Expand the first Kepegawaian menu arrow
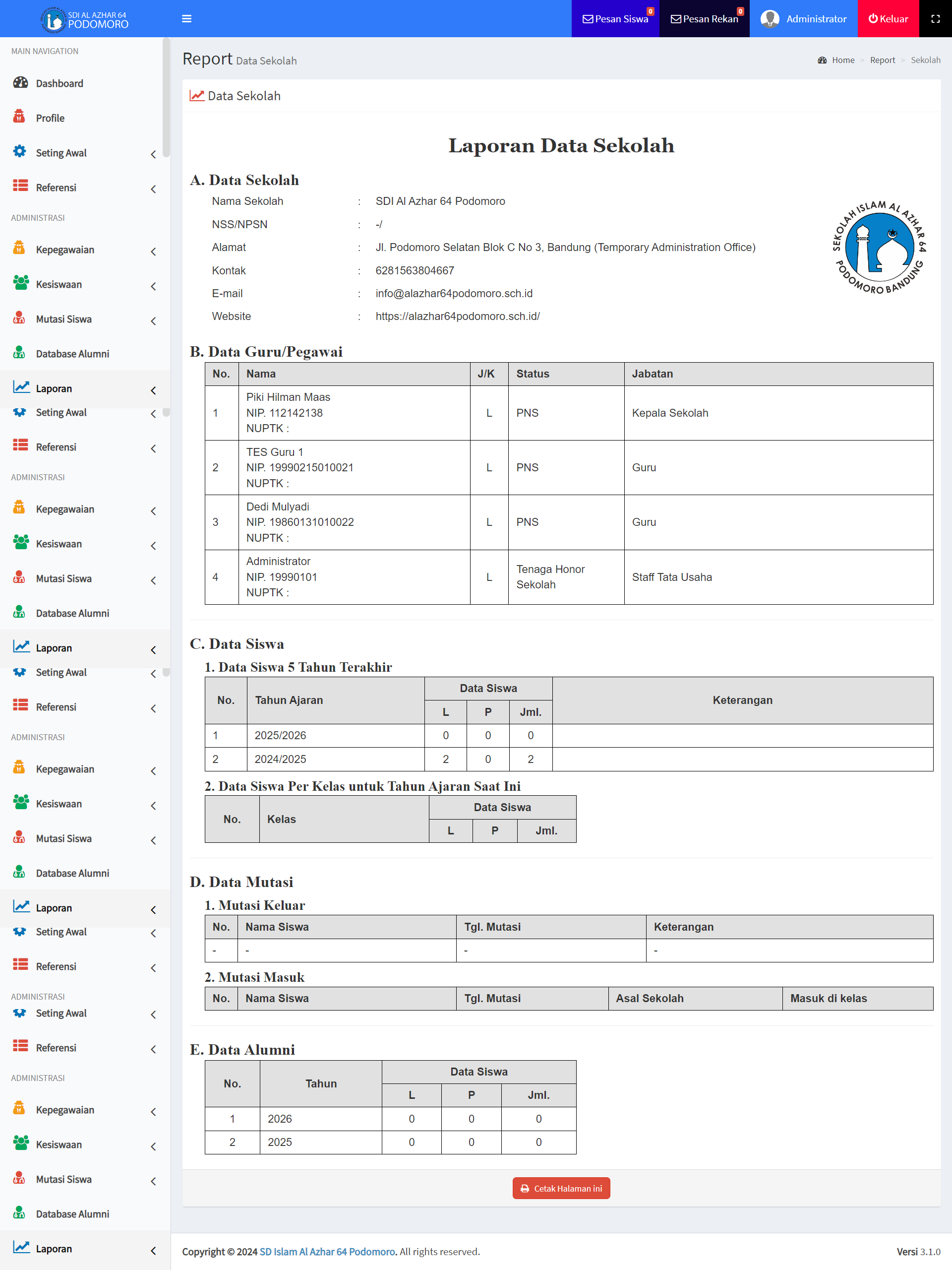The width and height of the screenshot is (952, 1270). click(153, 251)
